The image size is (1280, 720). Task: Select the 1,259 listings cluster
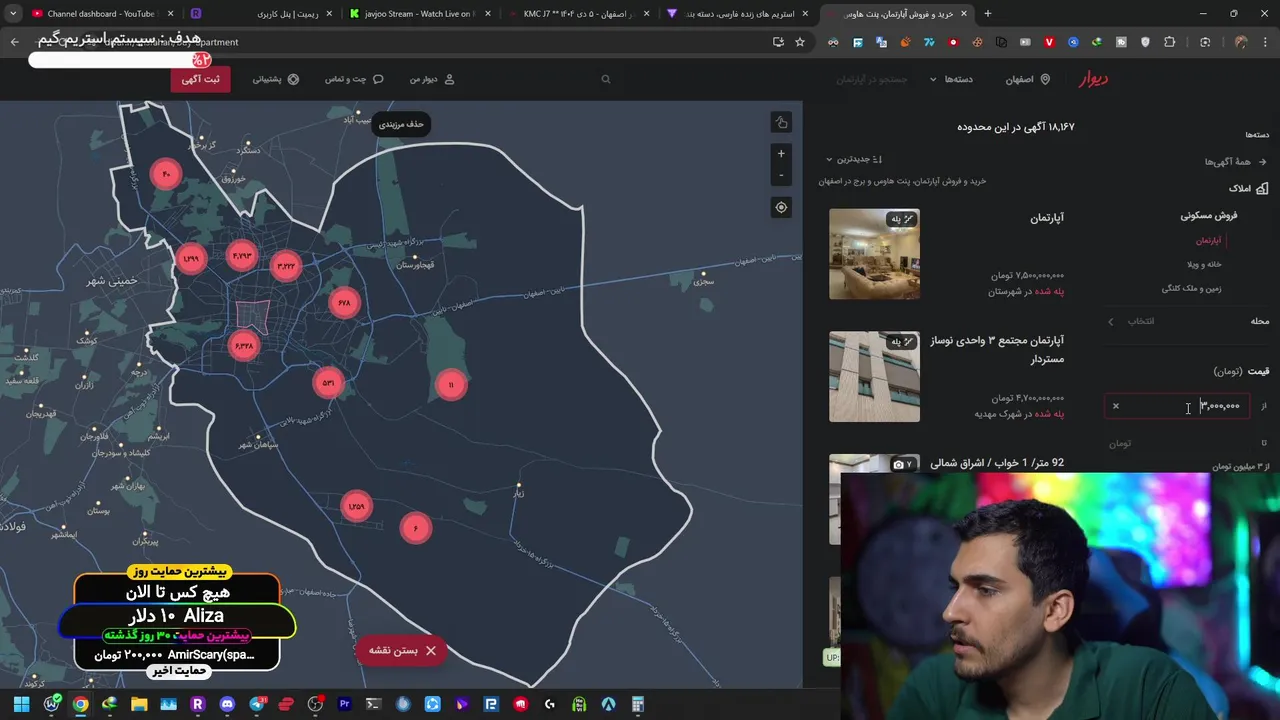coord(356,506)
